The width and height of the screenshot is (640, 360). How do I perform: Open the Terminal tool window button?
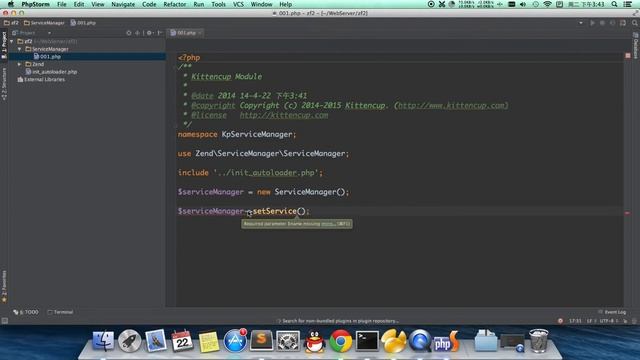click(60, 312)
